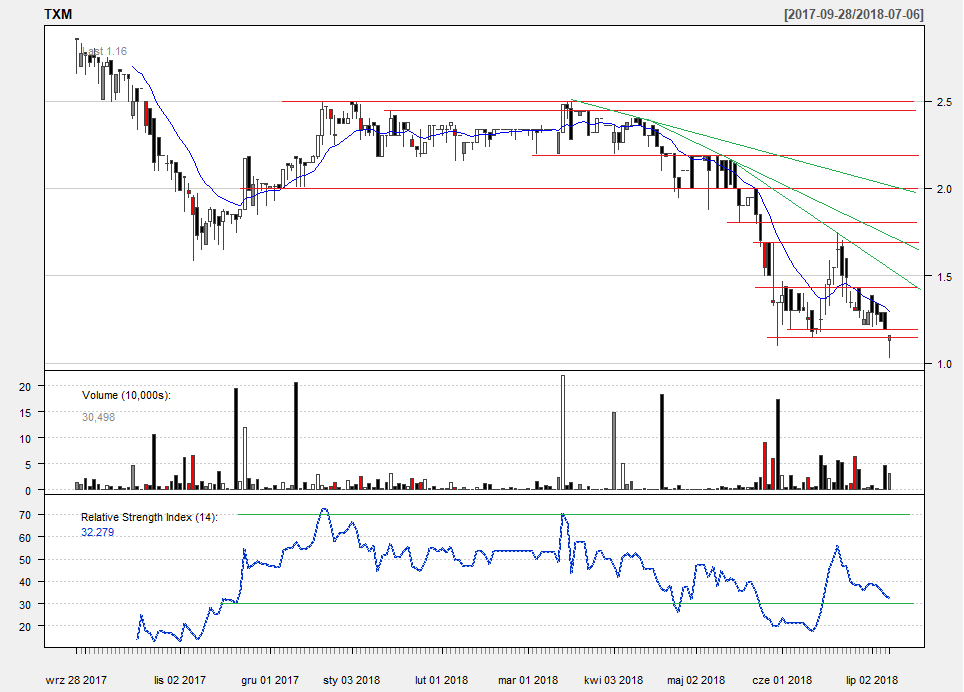Click the volume axis label 10
The width and height of the screenshot is (964, 692).
25,439
